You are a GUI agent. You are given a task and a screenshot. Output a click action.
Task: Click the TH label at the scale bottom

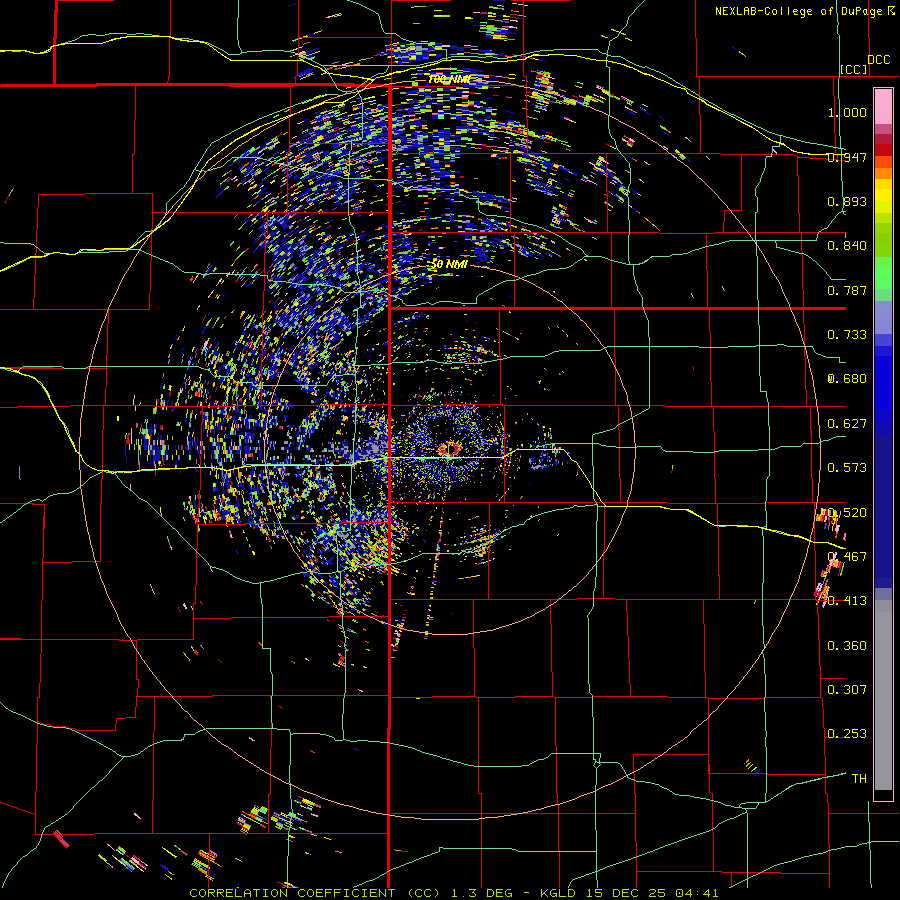[x=859, y=779]
